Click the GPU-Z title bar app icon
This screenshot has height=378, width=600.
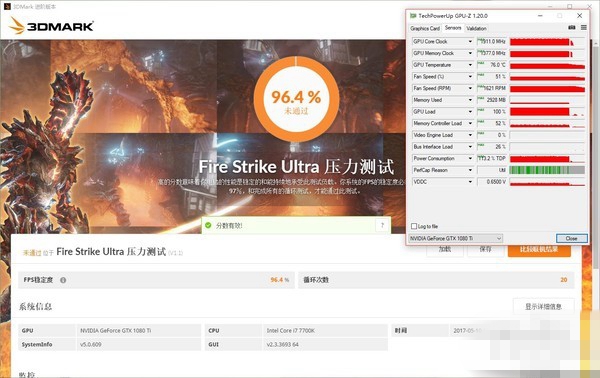coord(413,16)
